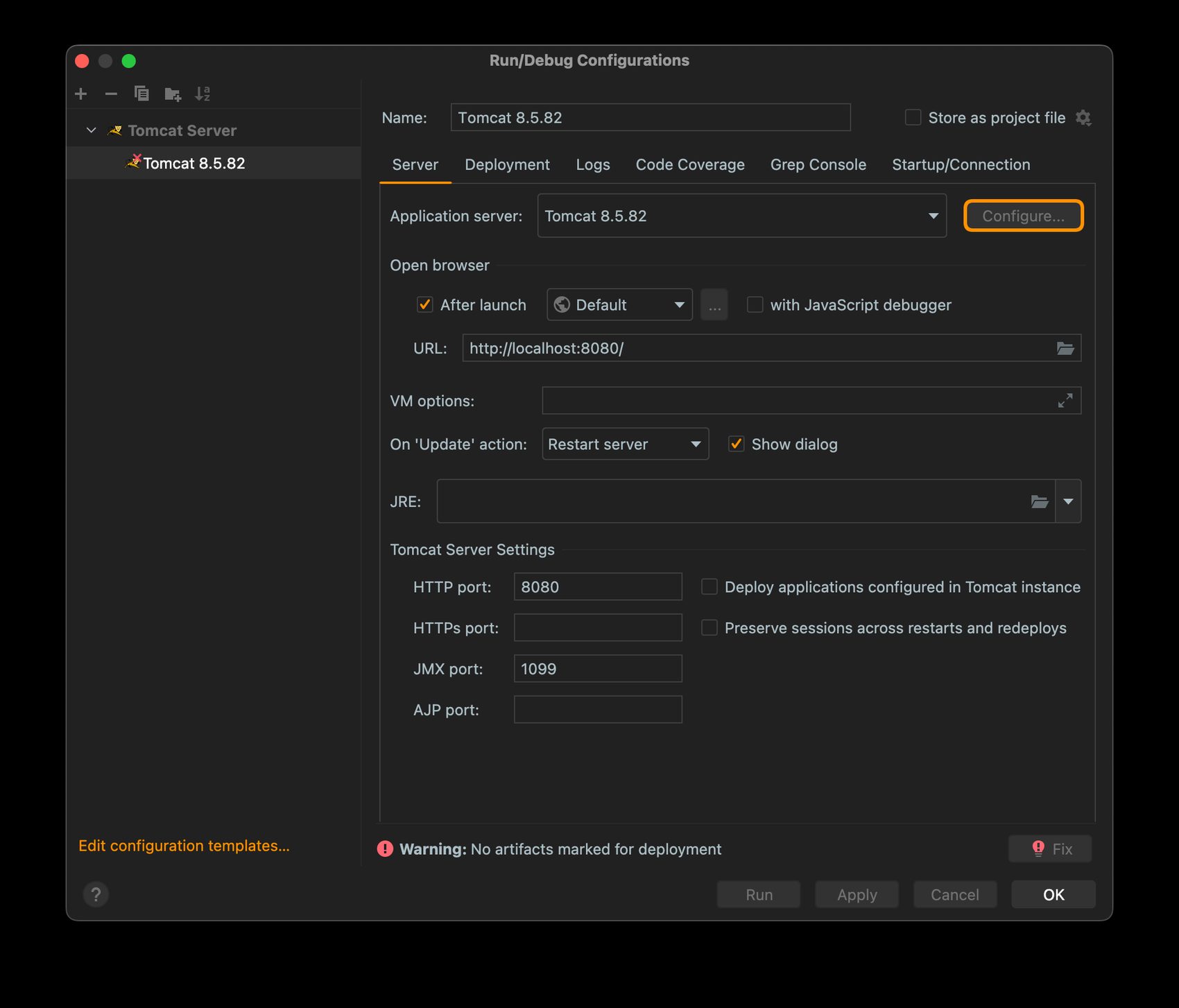The width and height of the screenshot is (1179, 1008).
Task: Uncheck the After launch checkbox
Action: (424, 305)
